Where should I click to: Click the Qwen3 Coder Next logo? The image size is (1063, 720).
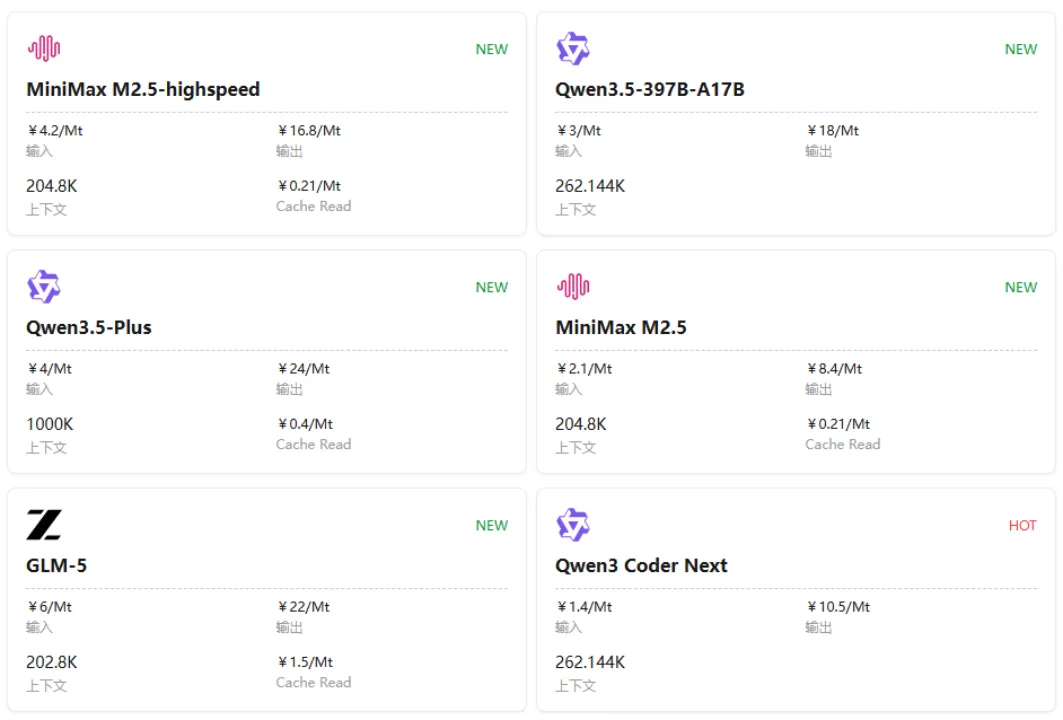click(x=573, y=525)
